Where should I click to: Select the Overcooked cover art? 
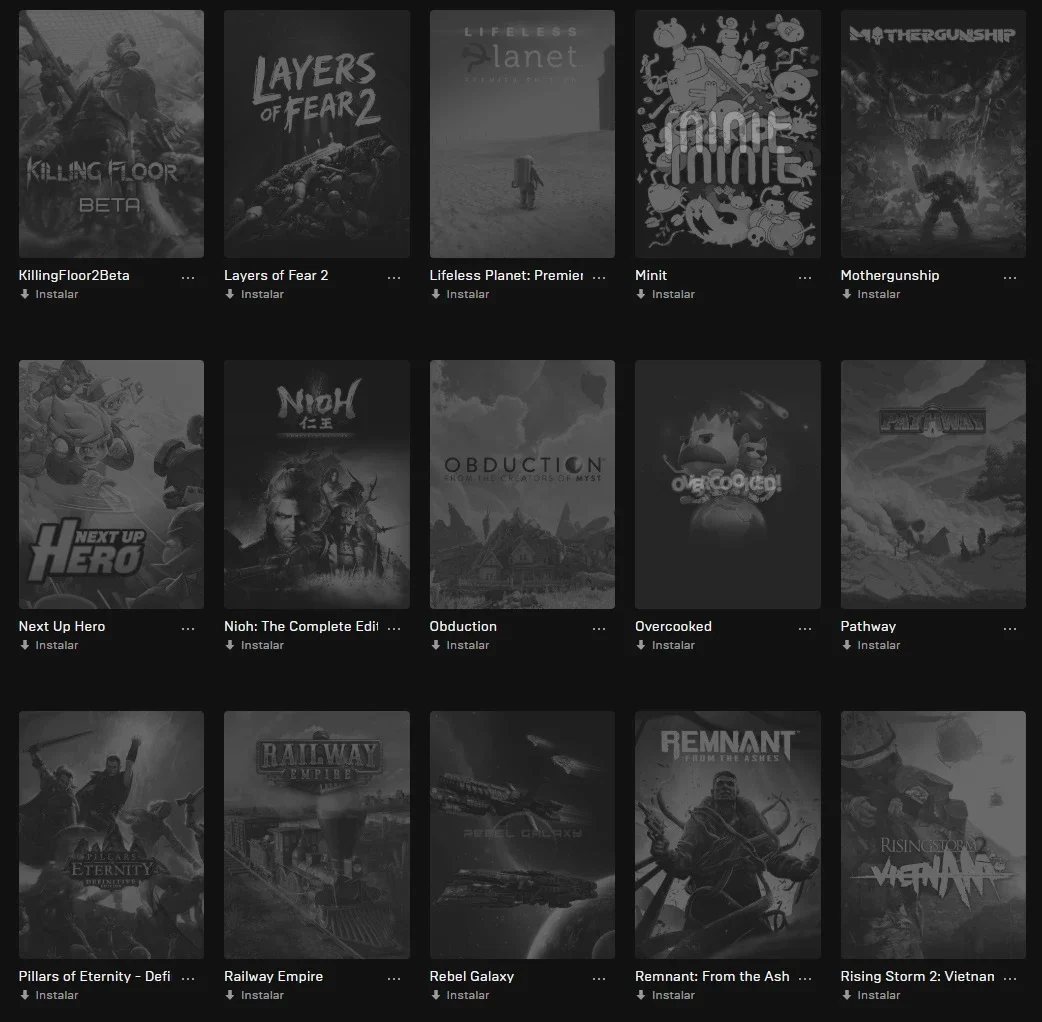click(x=728, y=484)
